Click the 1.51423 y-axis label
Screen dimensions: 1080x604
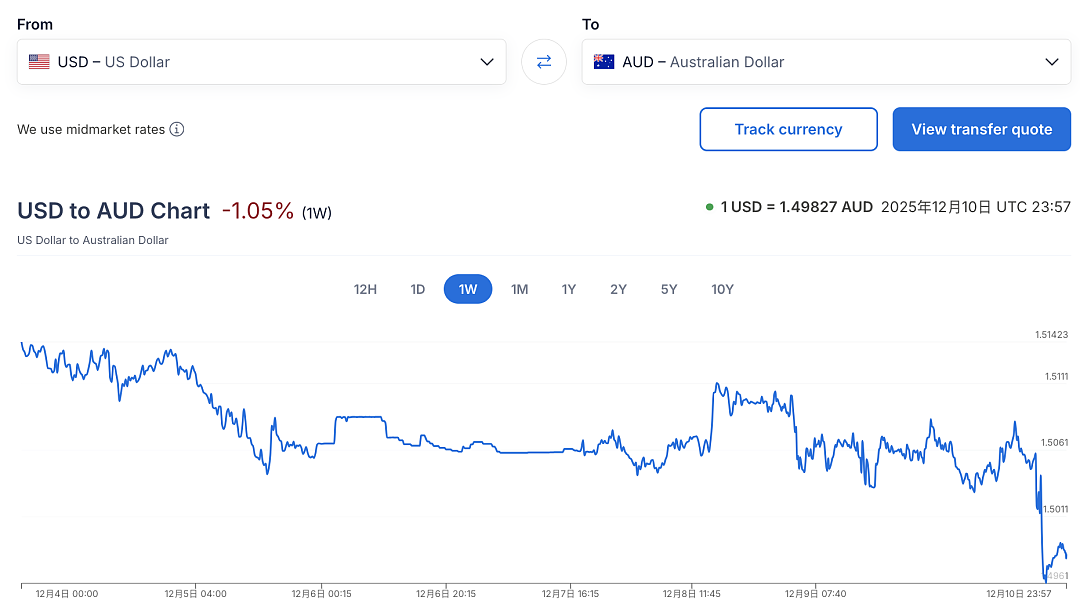pos(1051,335)
